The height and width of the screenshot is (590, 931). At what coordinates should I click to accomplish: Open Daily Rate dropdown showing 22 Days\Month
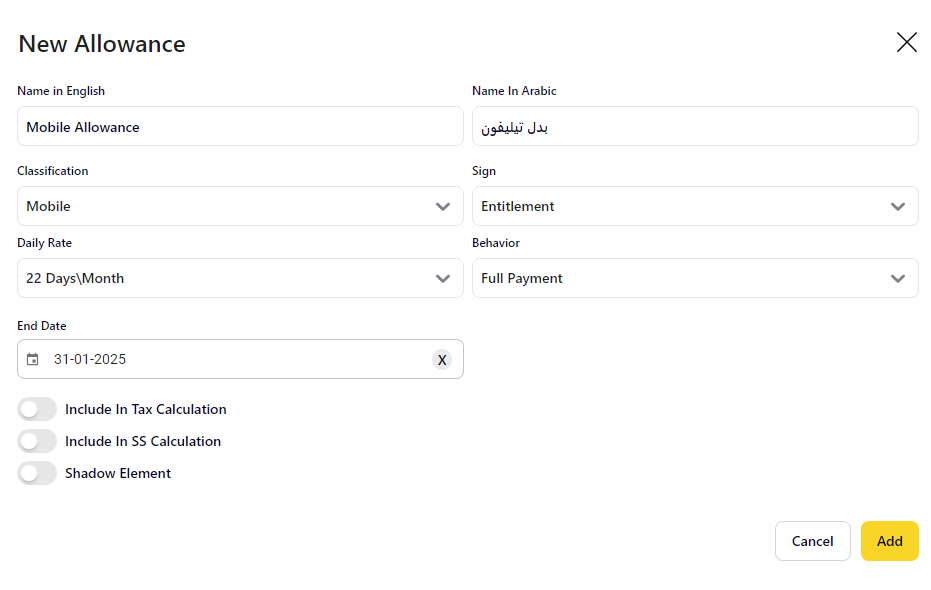(220, 278)
